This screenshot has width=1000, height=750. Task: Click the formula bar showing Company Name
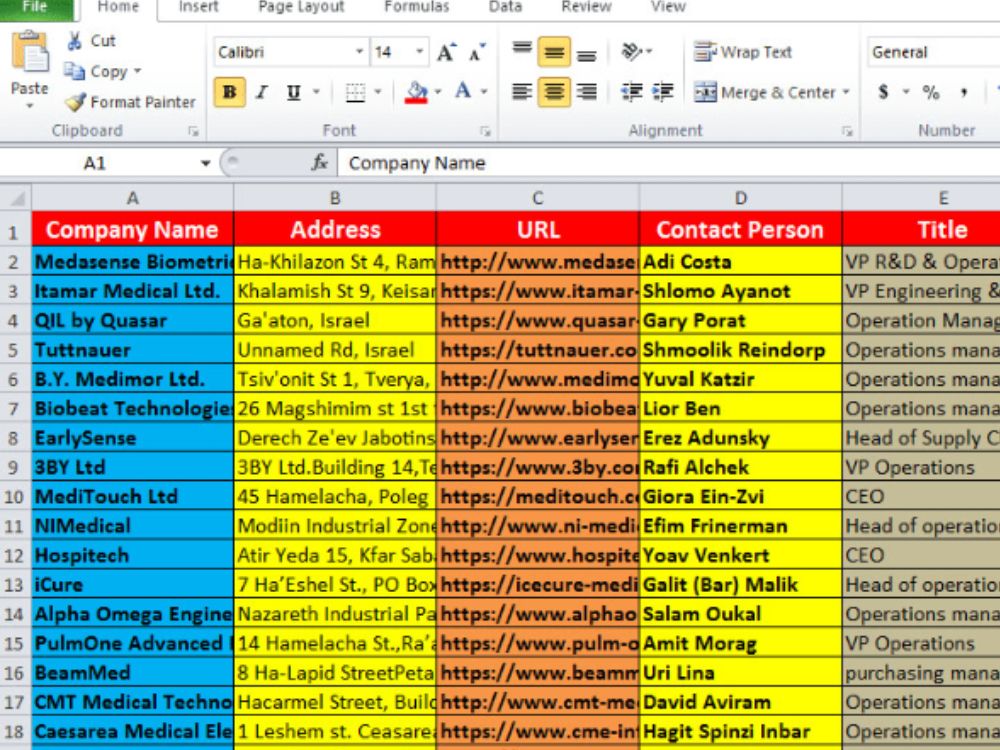pos(668,163)
